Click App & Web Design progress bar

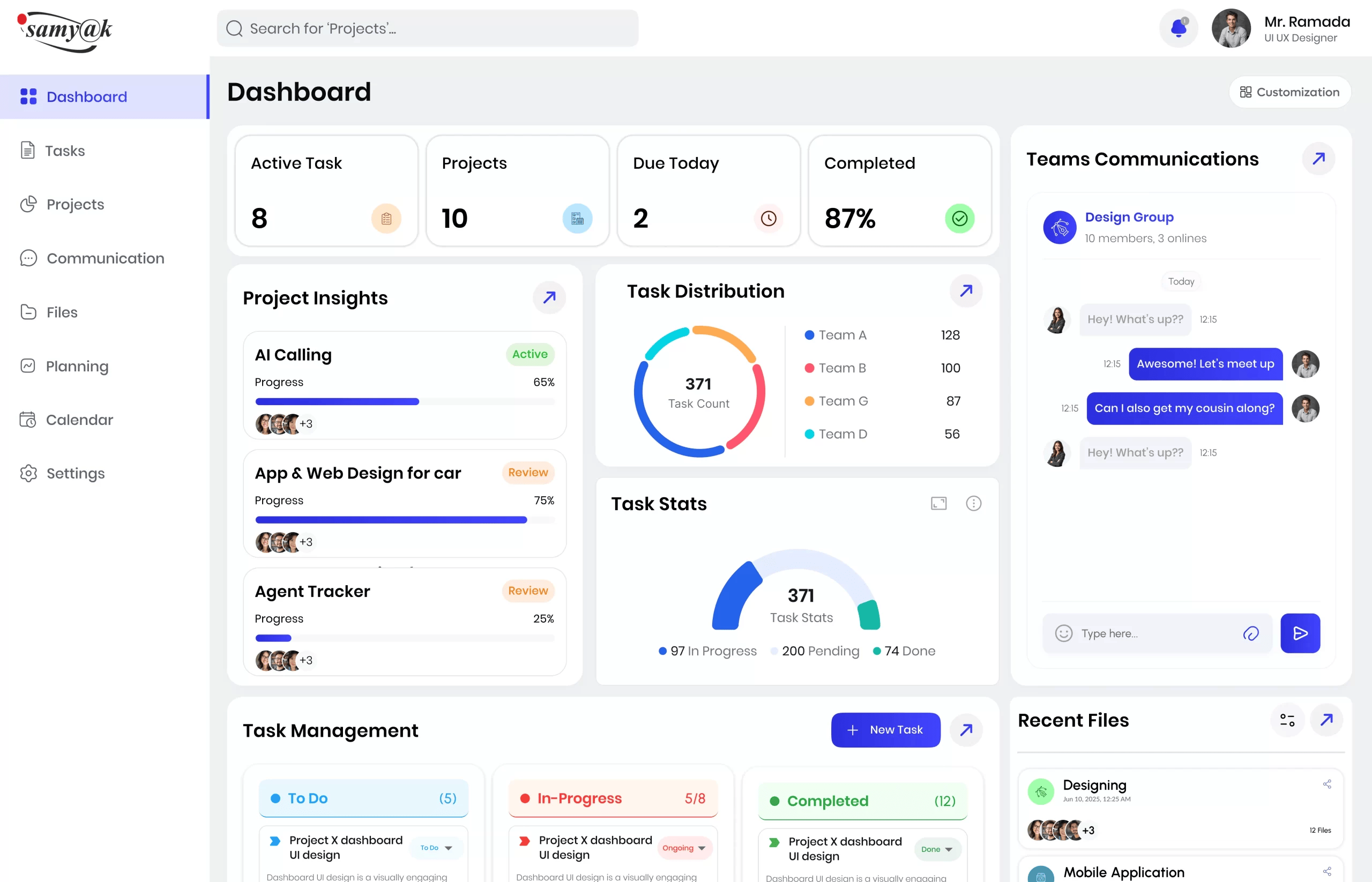[x=405, y=520]
